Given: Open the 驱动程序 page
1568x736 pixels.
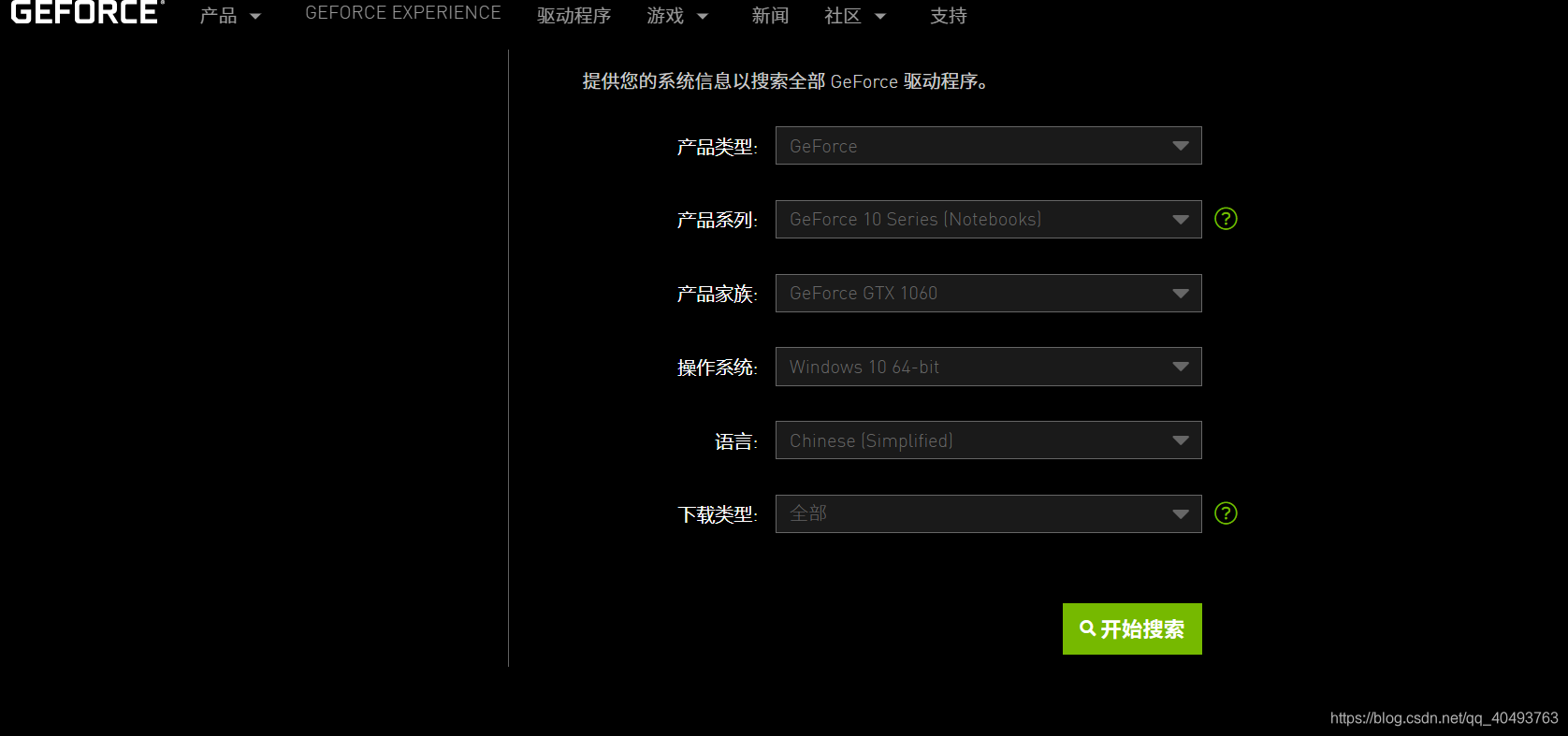Looking at the screenshot, I should tap(573, 16).
